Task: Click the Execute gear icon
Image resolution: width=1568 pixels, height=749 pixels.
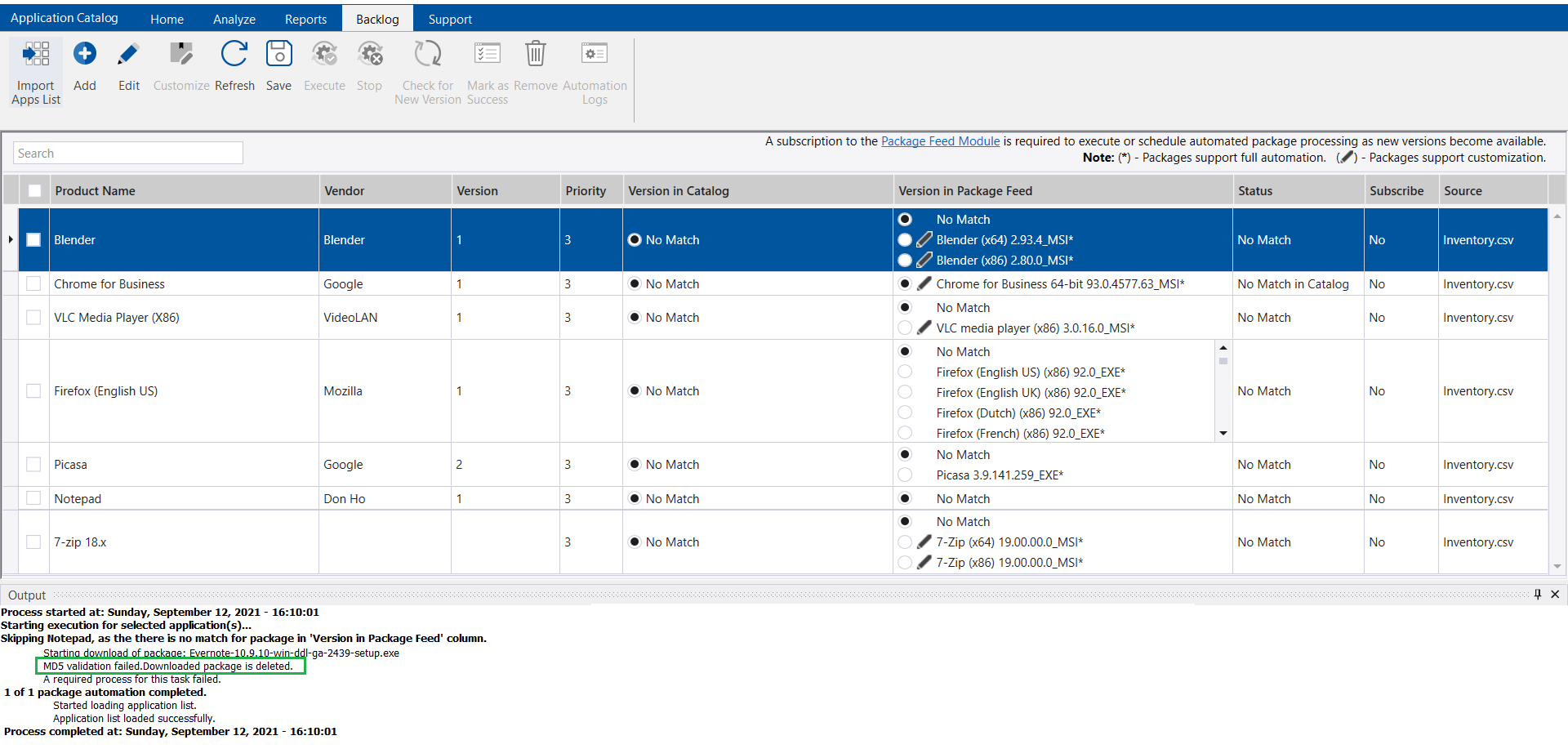Action: coord(324,54)
